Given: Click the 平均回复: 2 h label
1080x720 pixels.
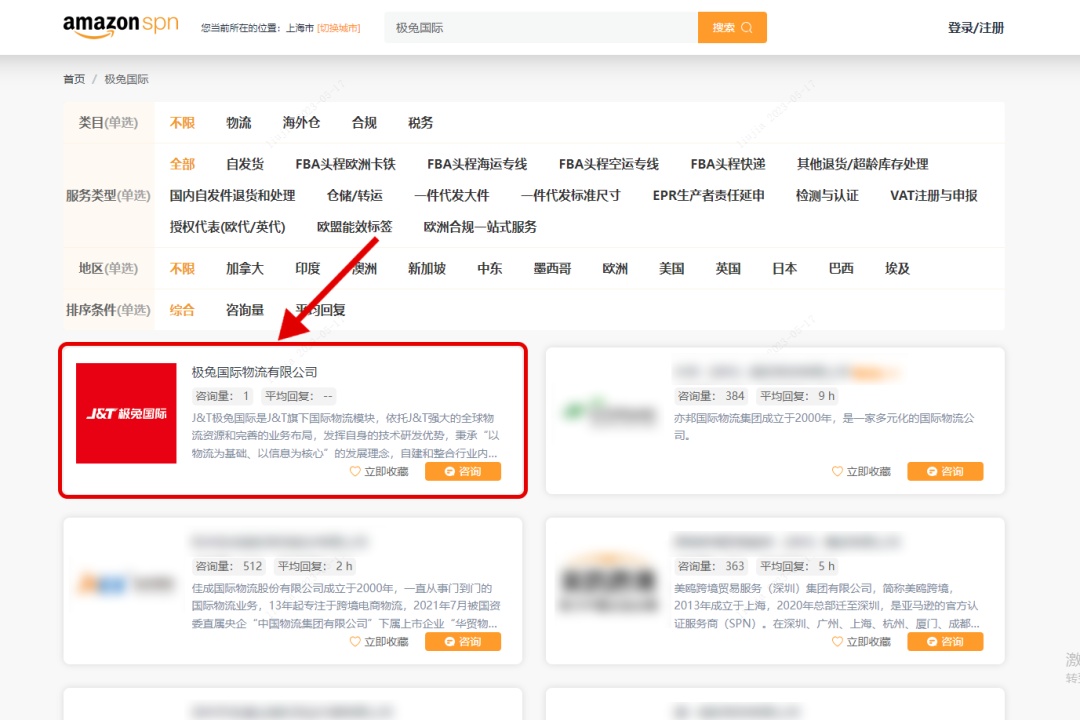Looking at the screenshot, I should click(315, 566).
